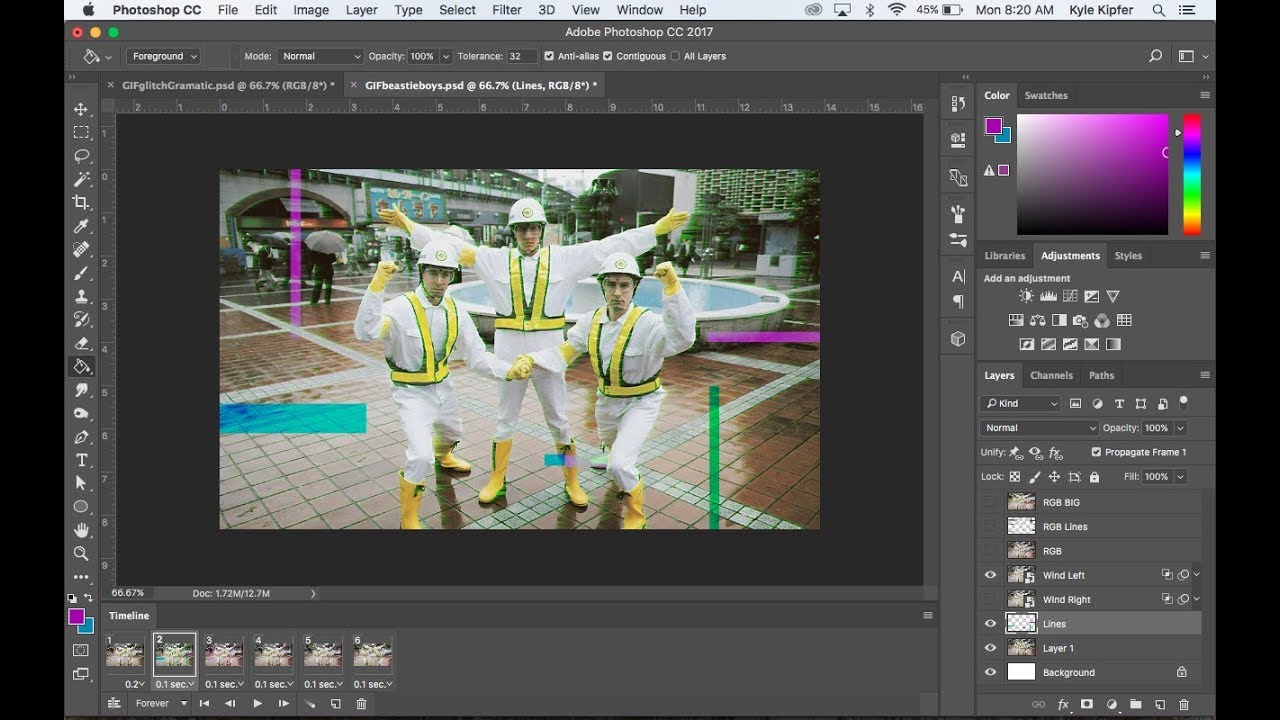Viewport: 1280px width, 720px height.
Task: Toggle the Anti-alias checkbox
Action: 548,56
